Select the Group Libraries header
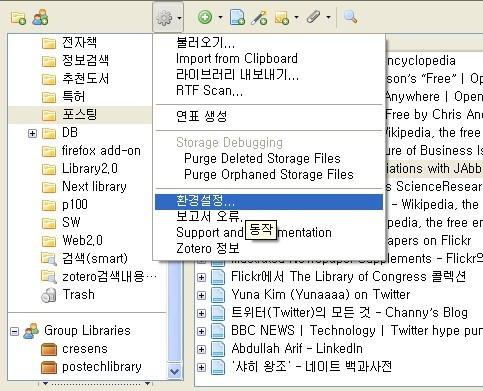Image resolution: width=483 pixels, height=391 pixels. coord(87,330)
